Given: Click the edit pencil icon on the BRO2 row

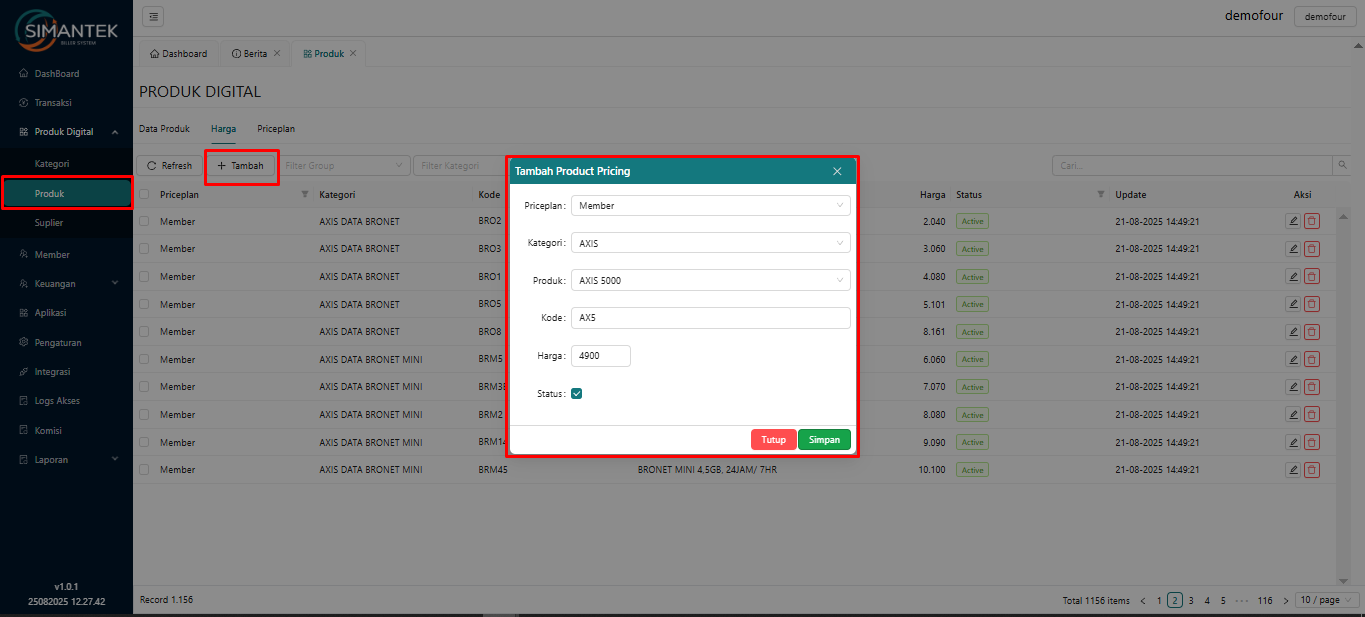Looking at the screenshot, I should click(1292, 221).
